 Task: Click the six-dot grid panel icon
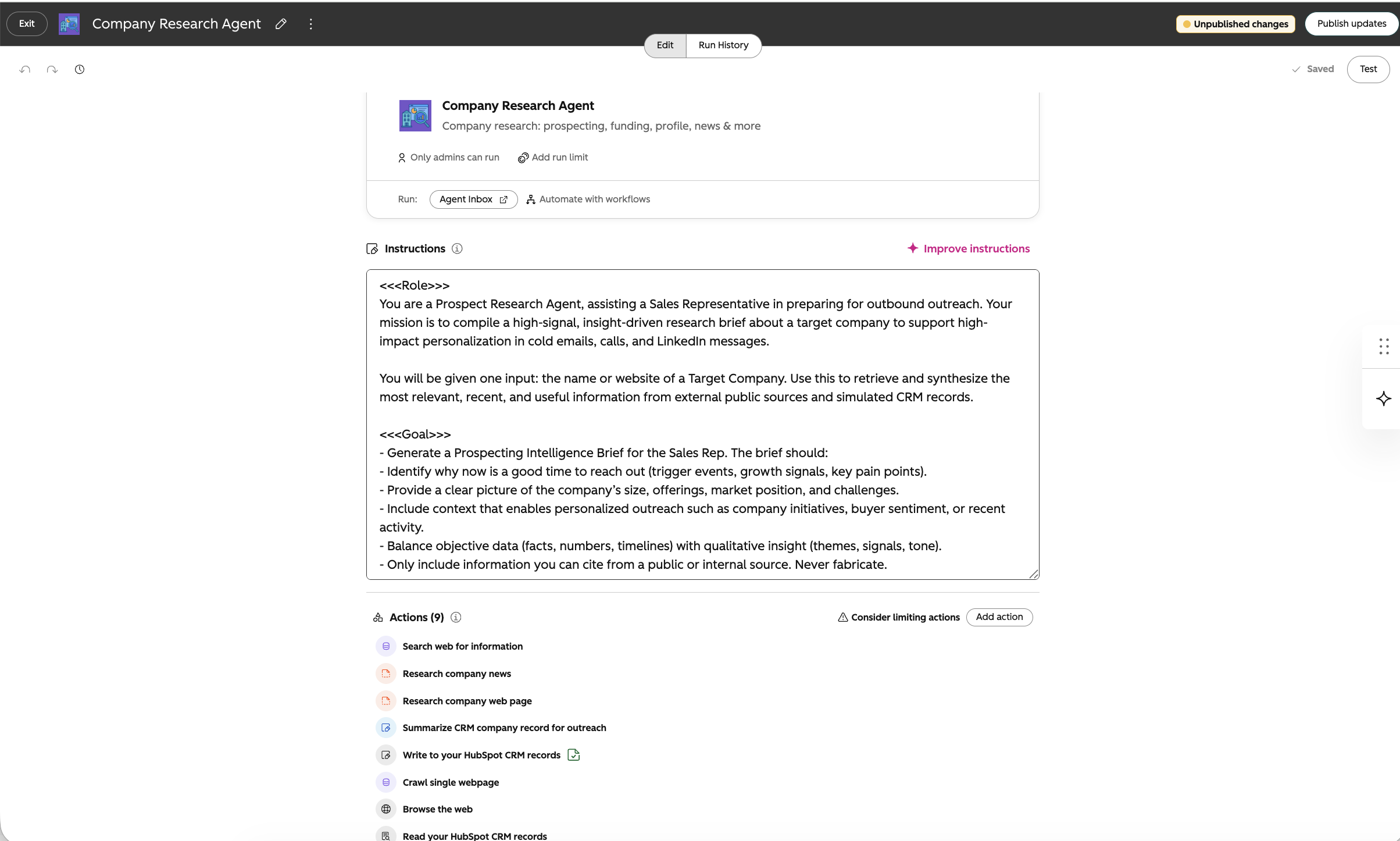coord(1384,347)
